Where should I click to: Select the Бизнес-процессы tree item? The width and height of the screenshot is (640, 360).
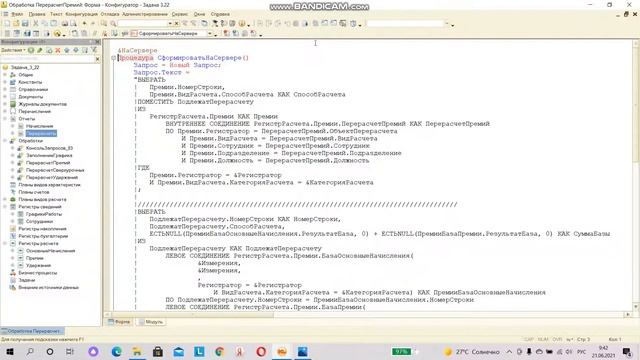coord(38,273)
